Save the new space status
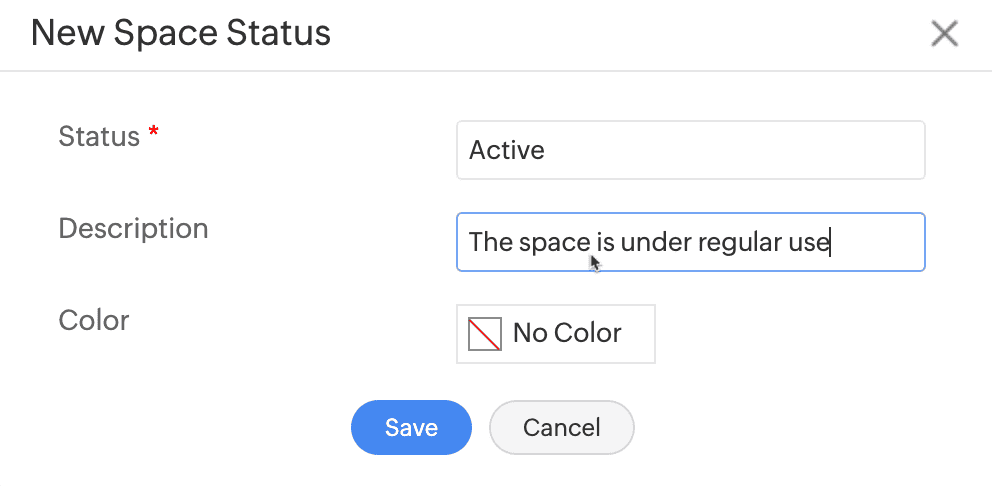The image size is (992, 486). [410, 428]
